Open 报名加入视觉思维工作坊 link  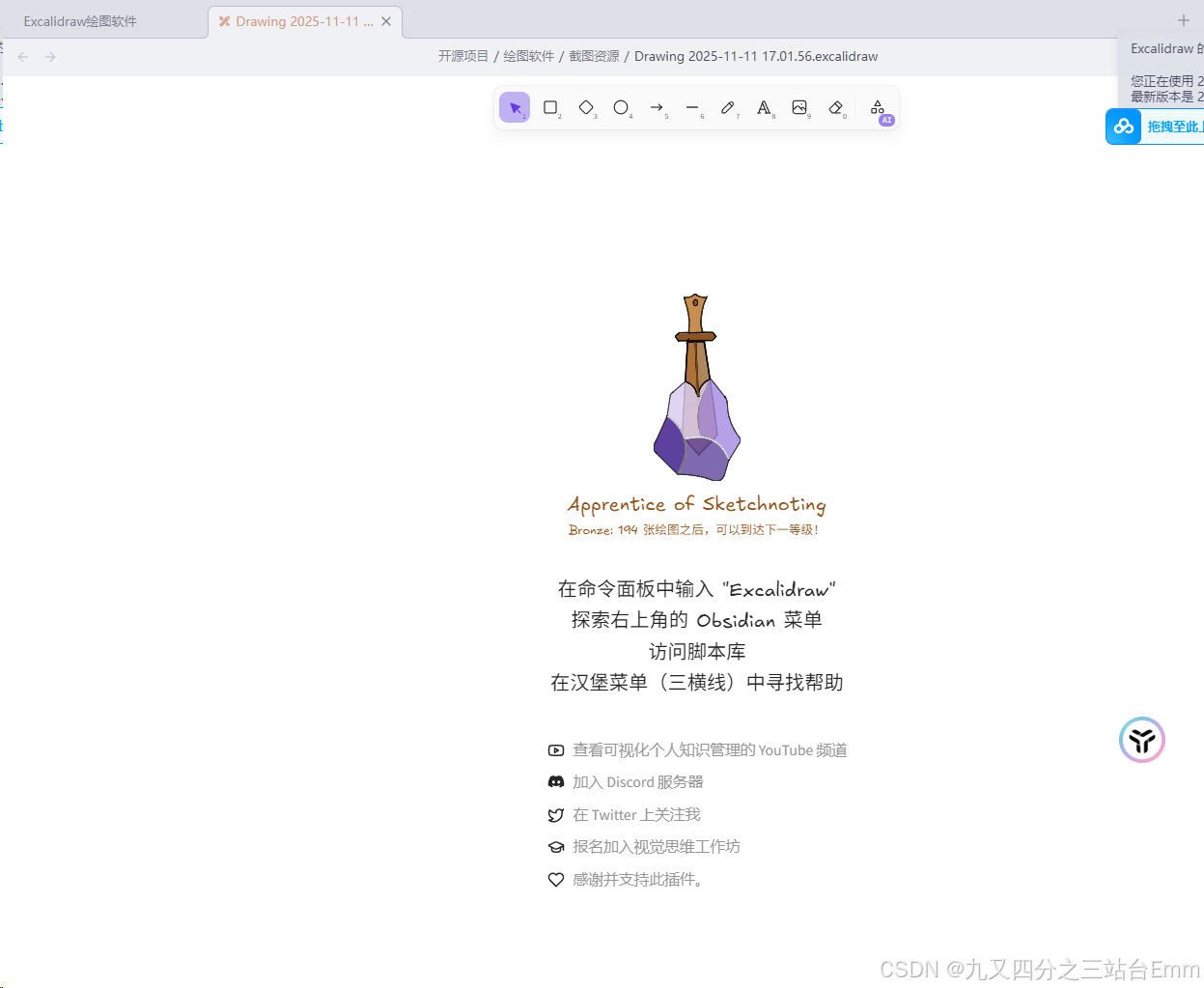657,847
